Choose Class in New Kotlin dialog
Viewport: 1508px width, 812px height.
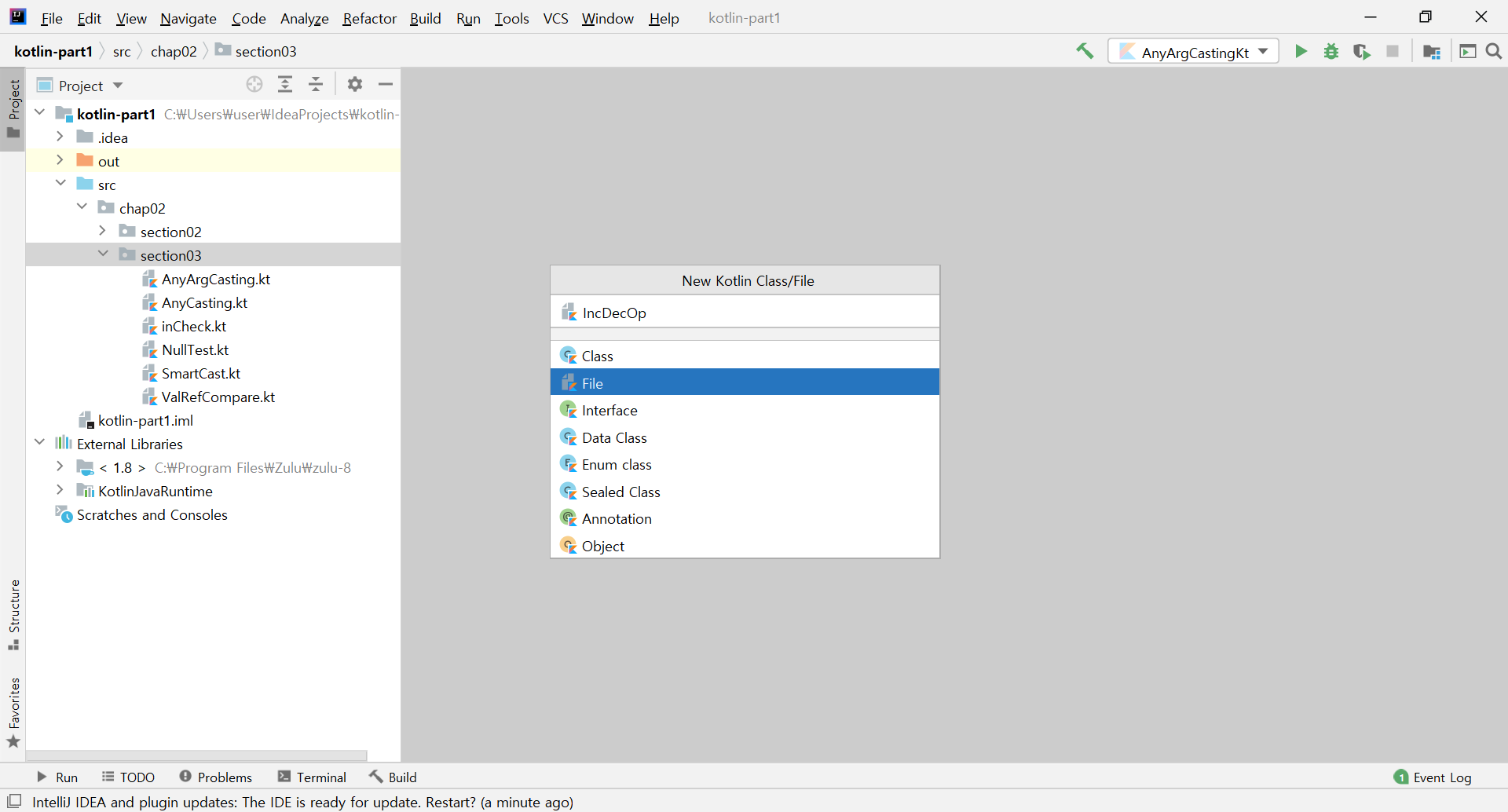[x=745, y=356]
